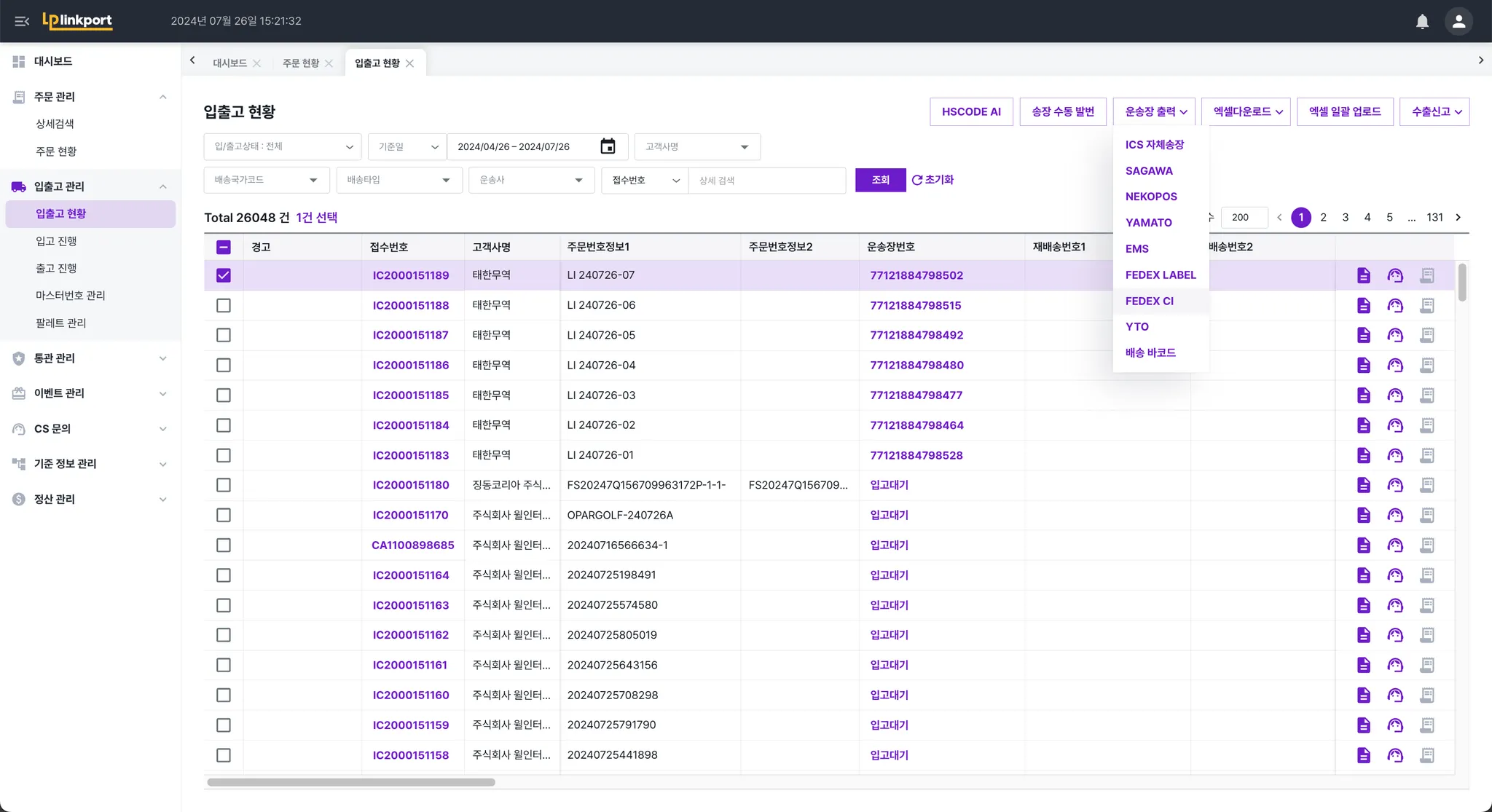Open the date range calendar icon
Screen dimensions: 1492x812
608,146
